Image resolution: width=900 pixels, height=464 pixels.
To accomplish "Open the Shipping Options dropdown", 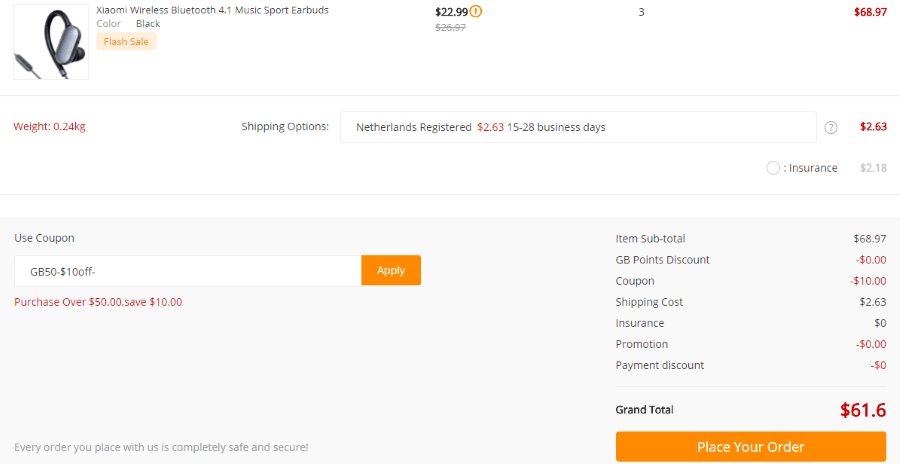I will [578, 127].
